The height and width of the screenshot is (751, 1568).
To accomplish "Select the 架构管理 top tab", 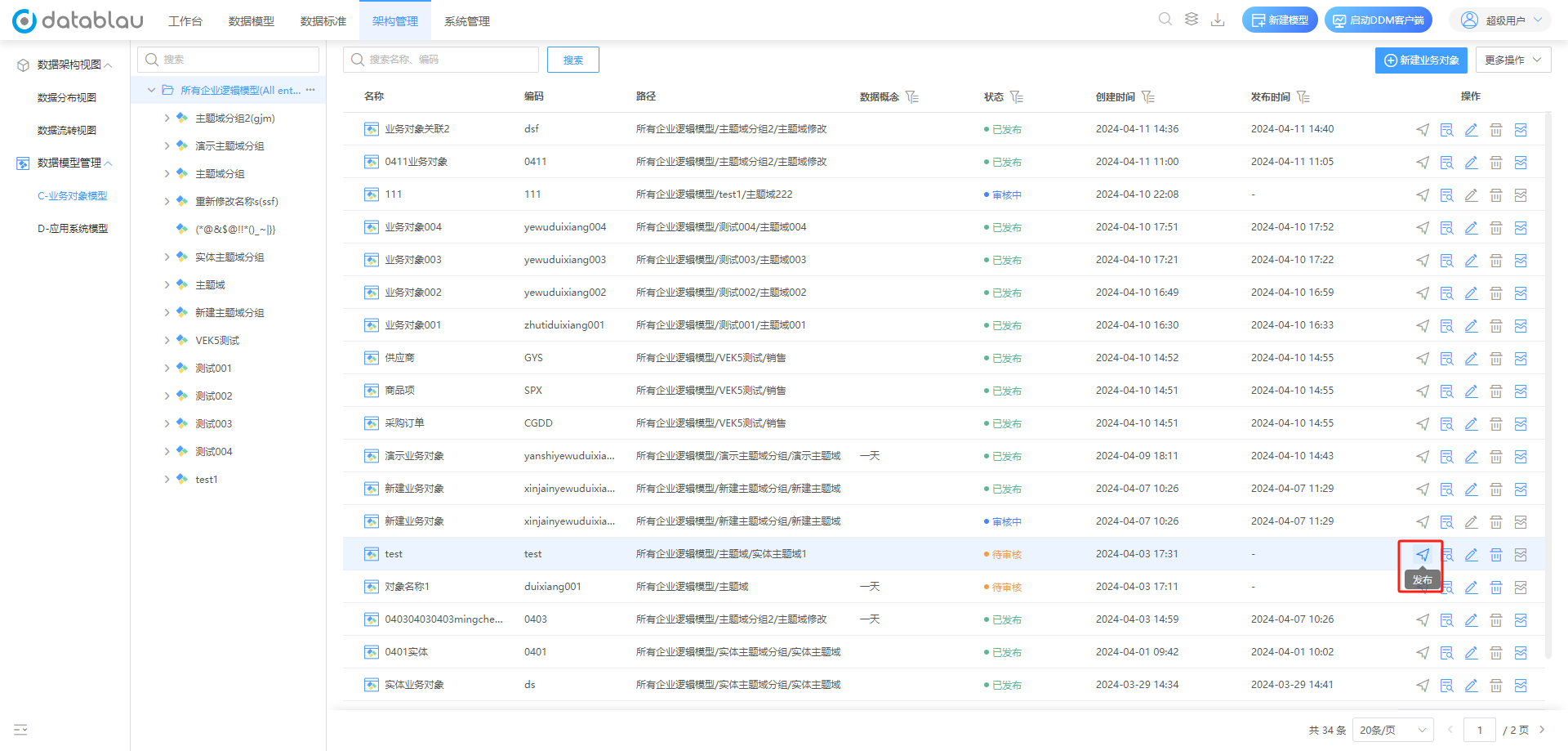I will [x=395, y=21].
